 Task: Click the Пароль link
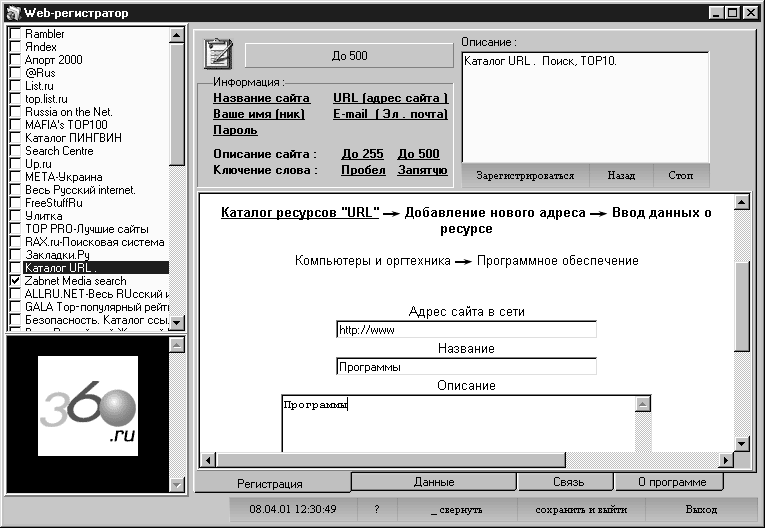(x=235, y=130)
